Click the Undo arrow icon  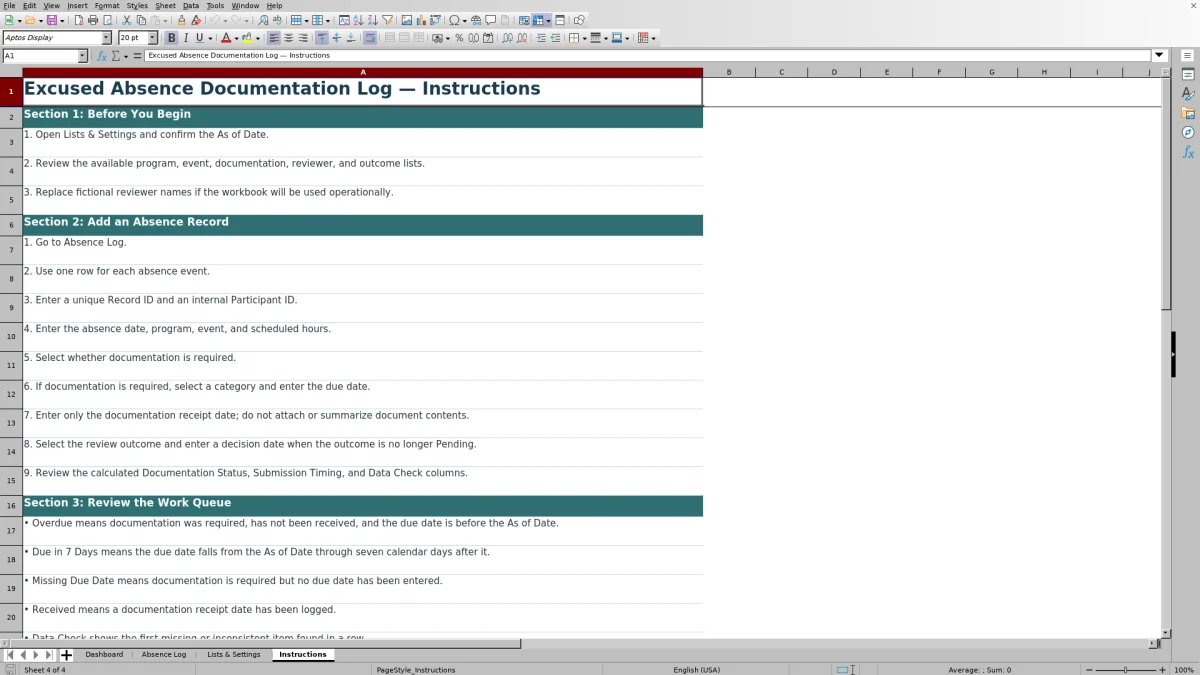[214, 20]
